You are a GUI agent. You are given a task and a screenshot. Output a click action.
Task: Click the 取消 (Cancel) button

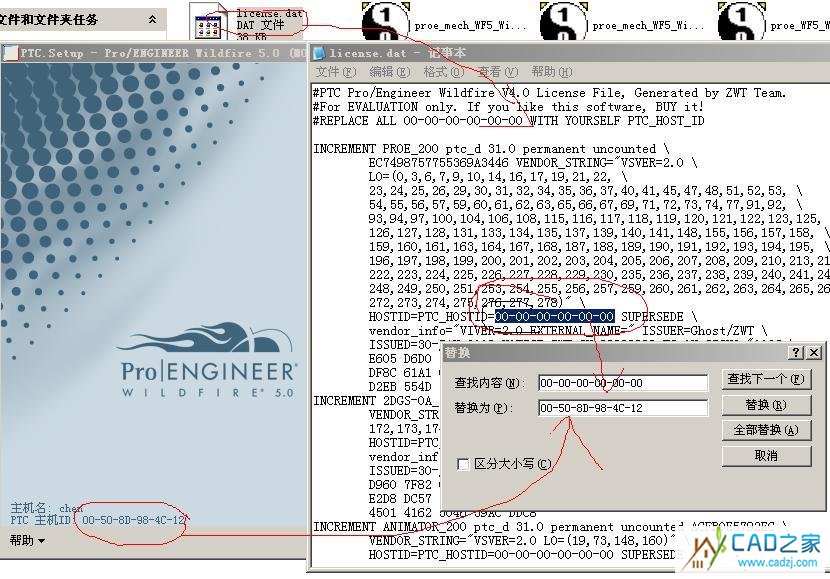click(765, 455)
